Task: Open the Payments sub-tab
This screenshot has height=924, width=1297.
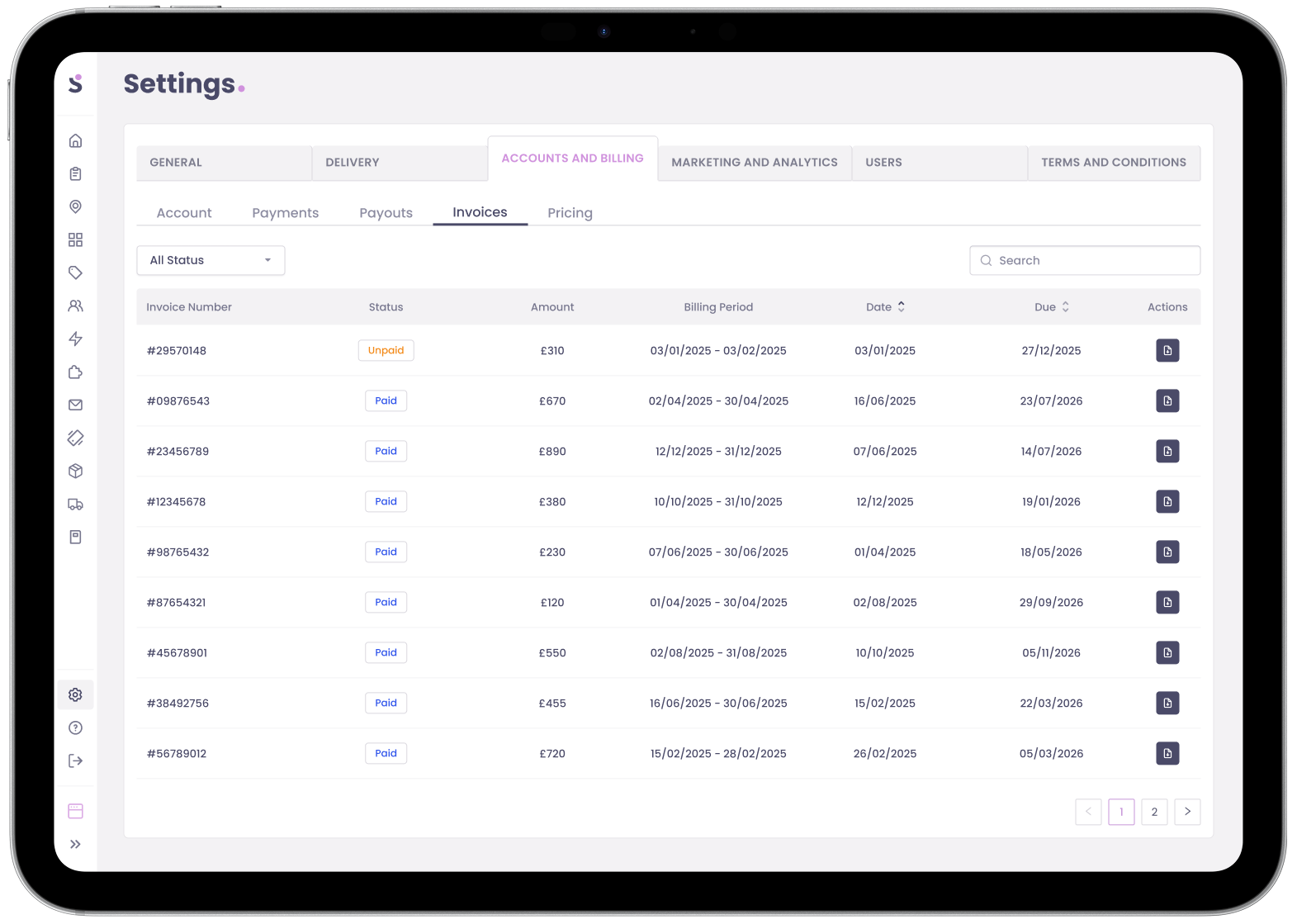Action: click(x=285, y=213)
